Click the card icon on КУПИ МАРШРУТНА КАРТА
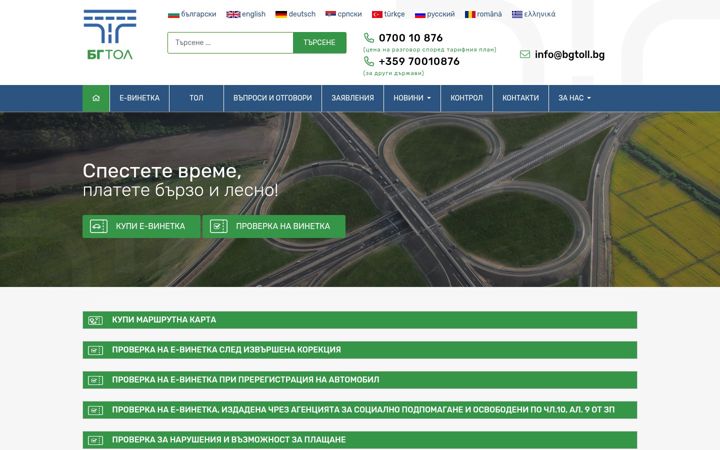 95,320
